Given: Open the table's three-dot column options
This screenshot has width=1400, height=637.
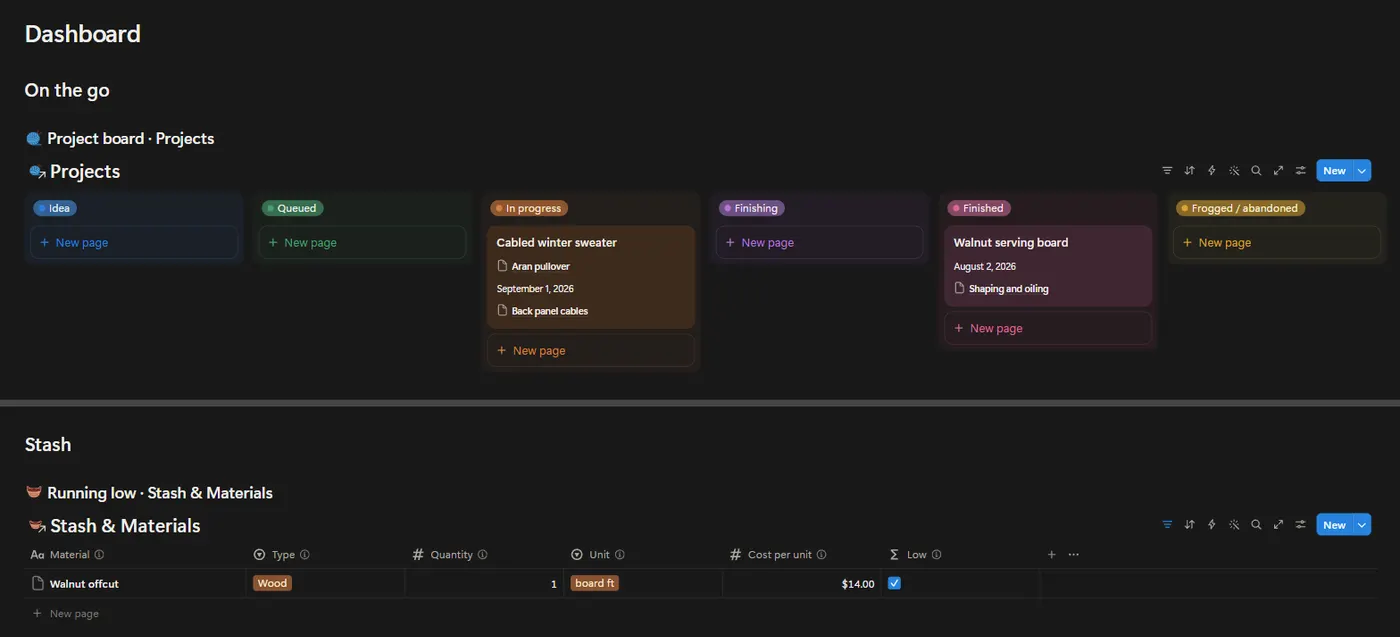Looking at the screenshot, I should (1073, 555).
